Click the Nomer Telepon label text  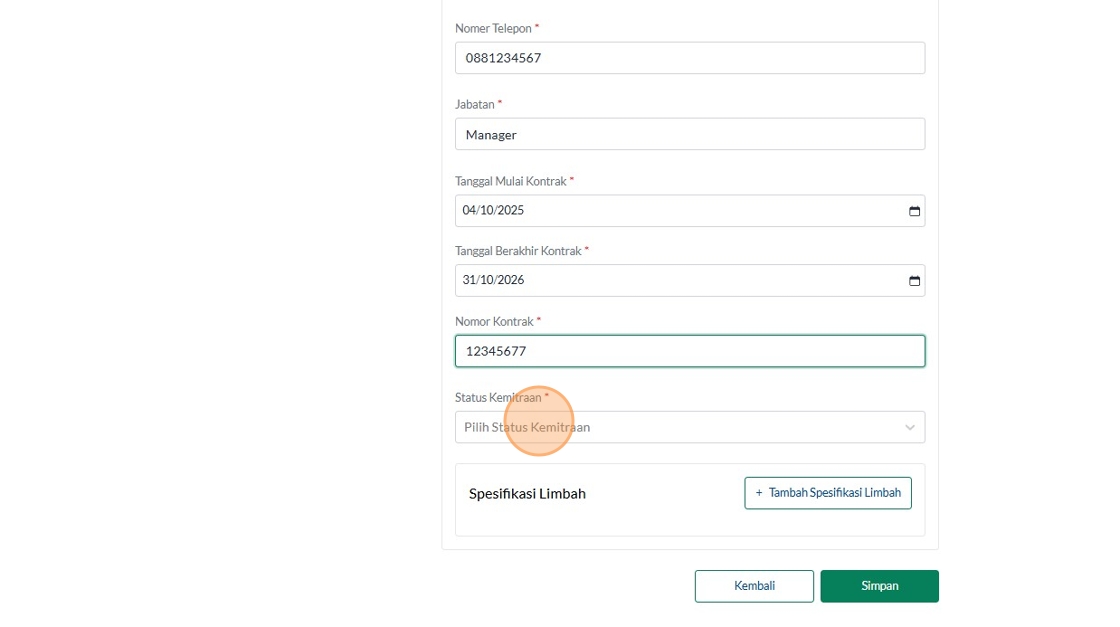tap(493, 29)
